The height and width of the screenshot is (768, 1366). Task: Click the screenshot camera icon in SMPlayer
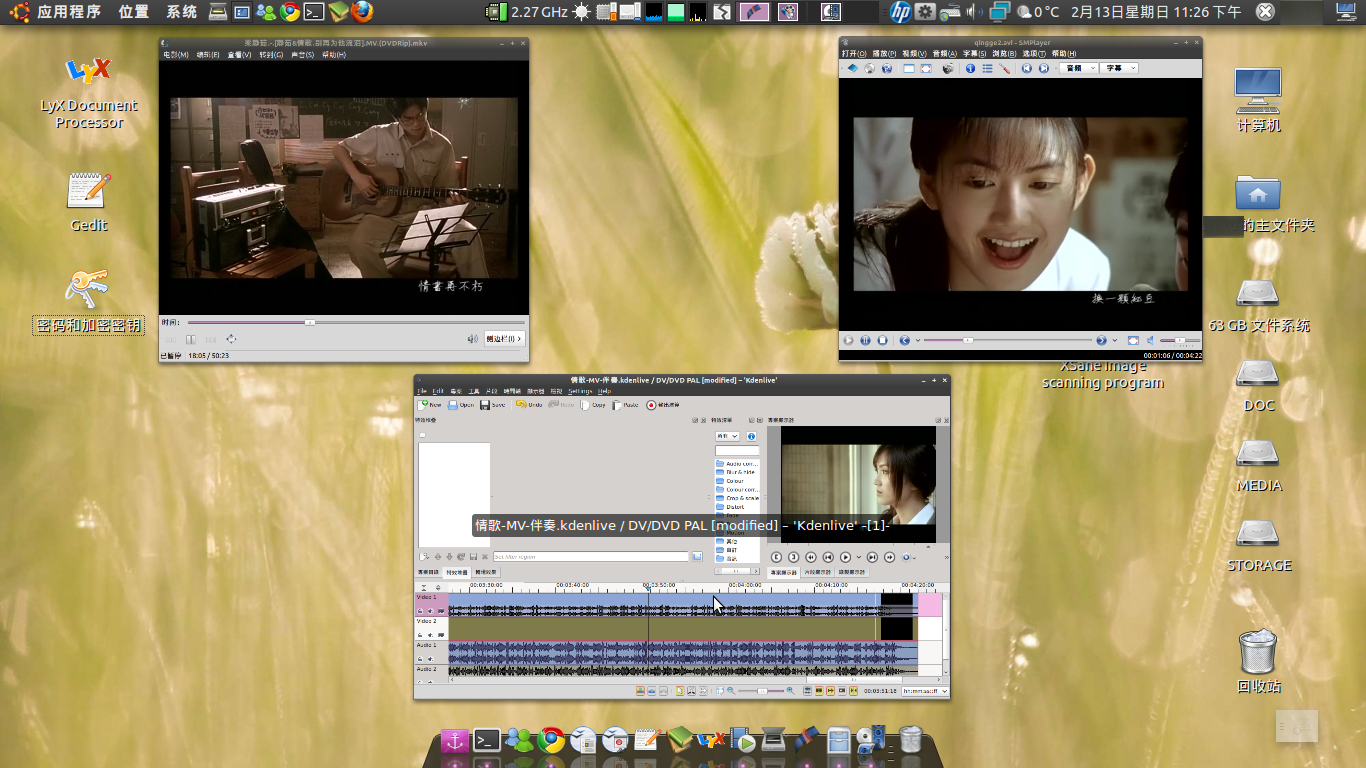[948, 68]
